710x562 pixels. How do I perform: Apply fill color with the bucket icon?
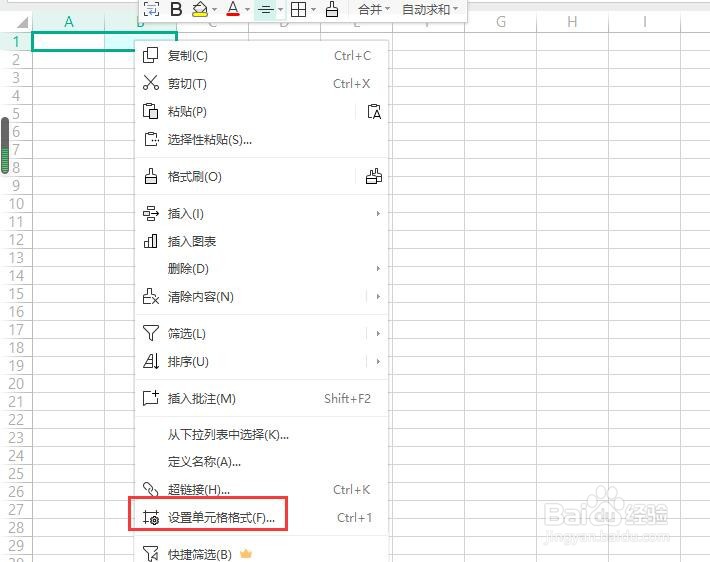click(200, 9)
